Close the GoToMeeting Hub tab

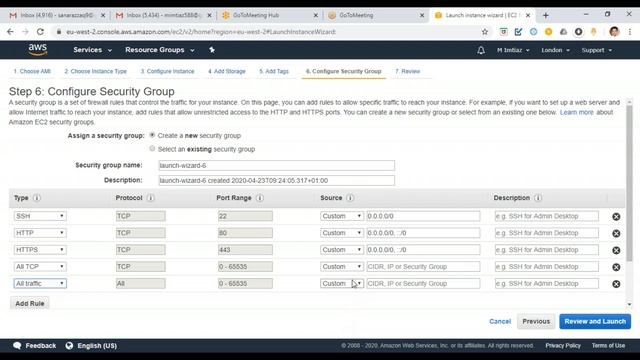(316, 16)
